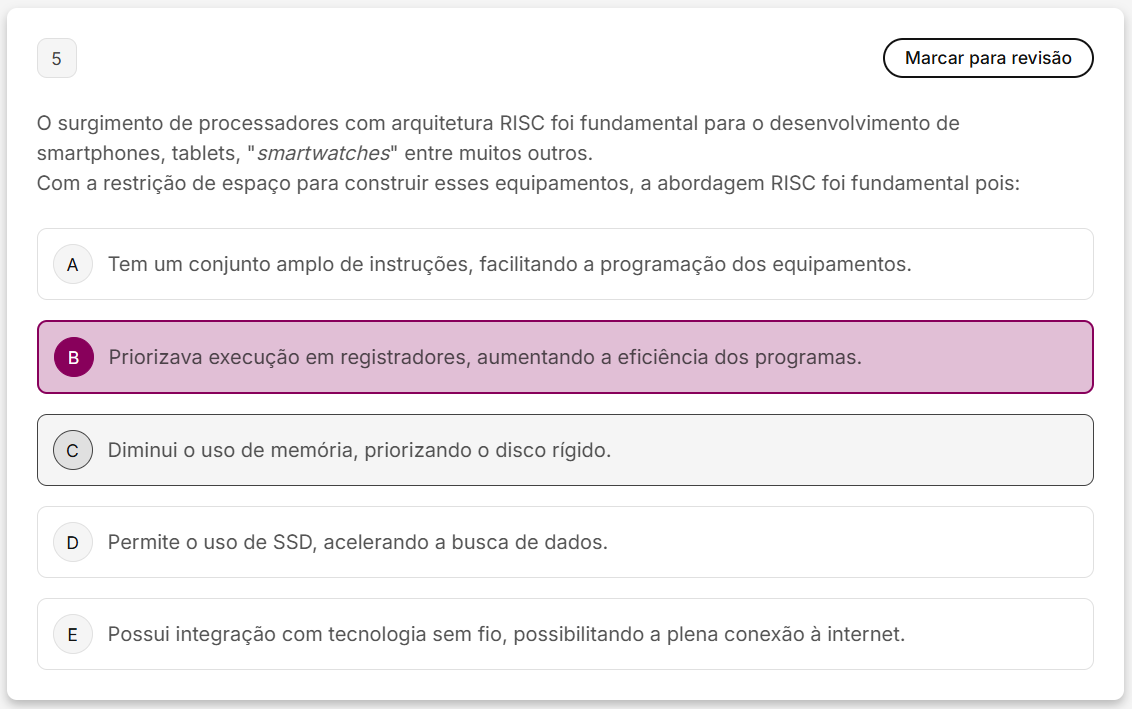This screenshot has height=709, width=1132.
Task: Click the question number 5 badge
Action: [x=57, y=59]
